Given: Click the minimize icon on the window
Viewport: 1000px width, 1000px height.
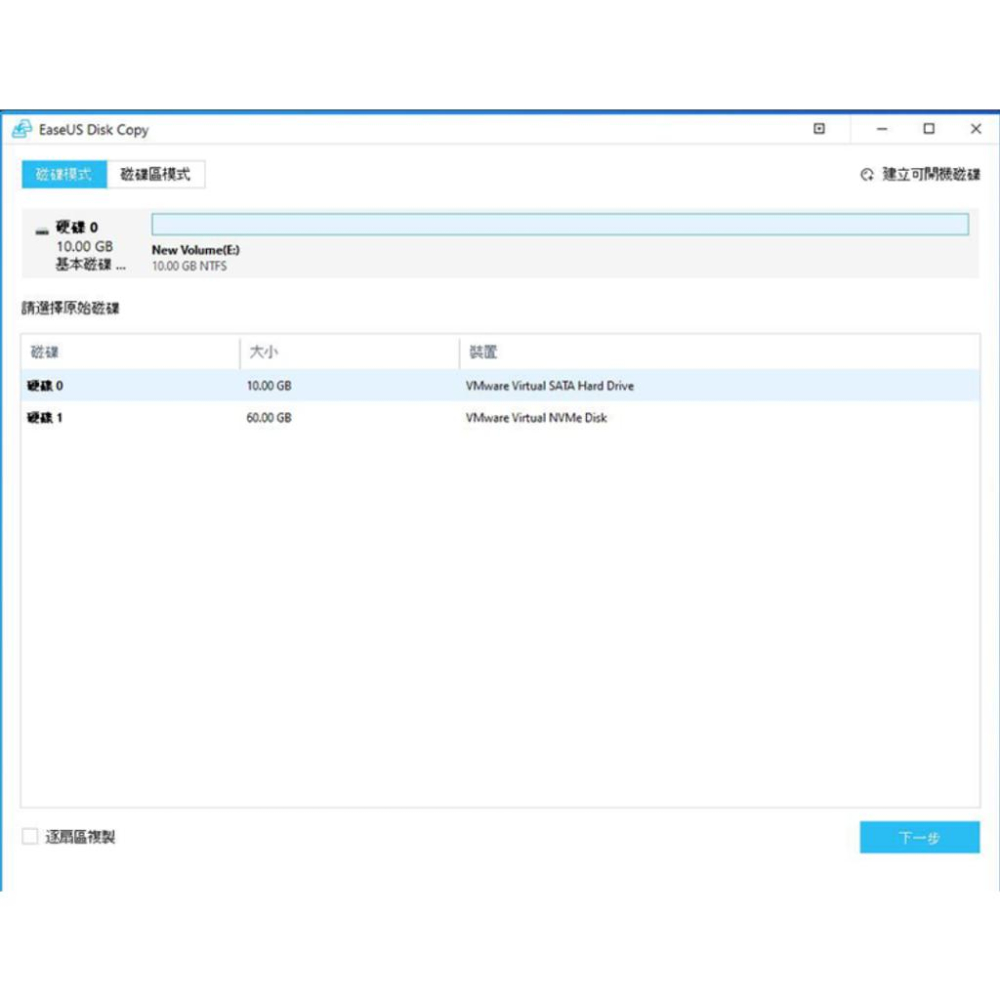Looking at the screenshot, I should pos(880,129).
